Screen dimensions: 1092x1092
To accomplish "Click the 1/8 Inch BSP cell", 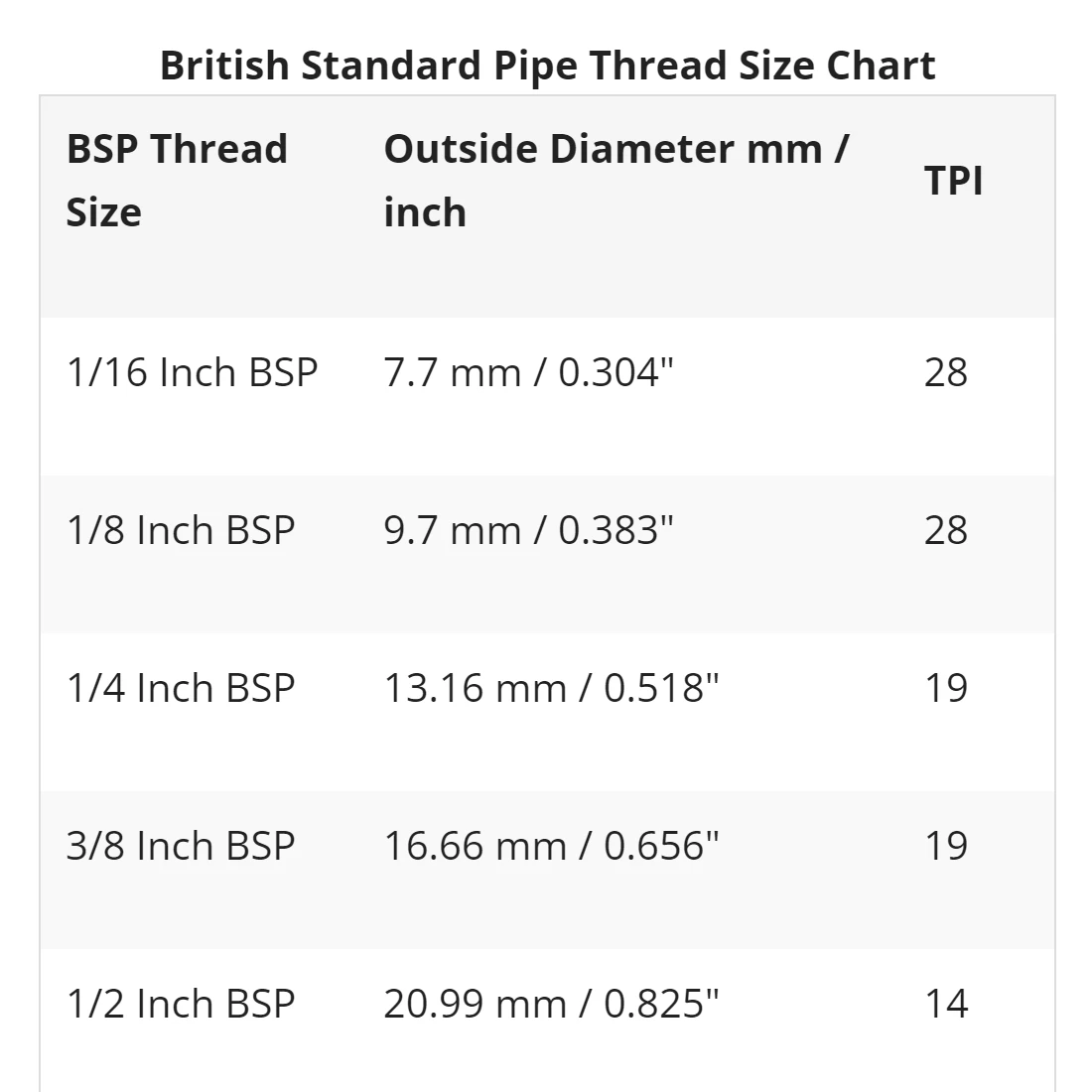I will [x=181, y=530].
